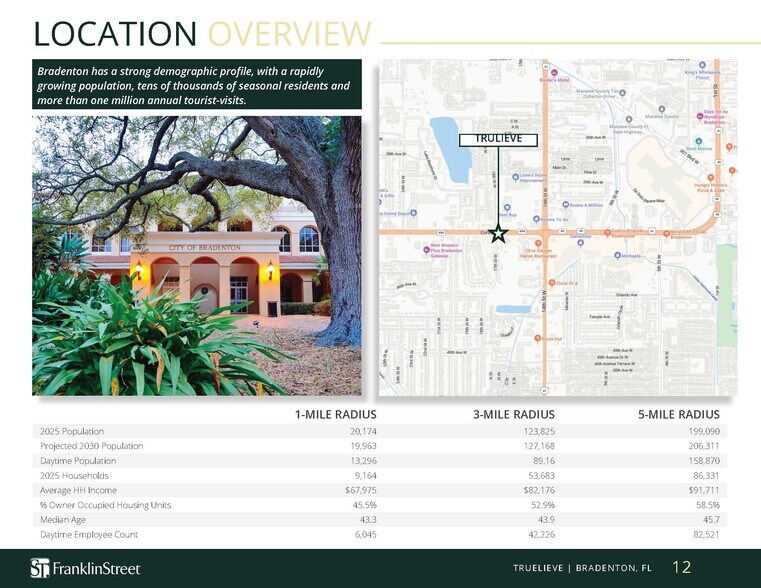Click the Home Depot map pin
Viewport: 761px width, 588px height.
tap(414, 213)
